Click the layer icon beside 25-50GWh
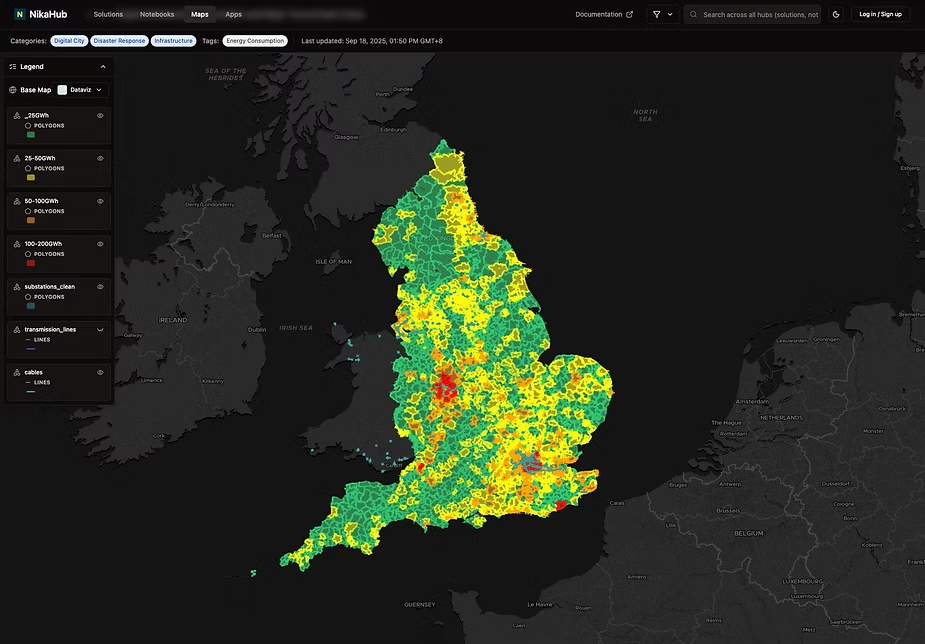This screenshot has width=925, height=644. pos(17,159)
